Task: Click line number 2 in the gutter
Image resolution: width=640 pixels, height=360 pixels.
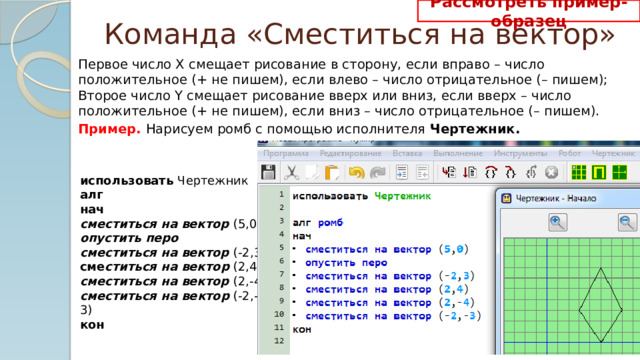Action: coord(281,207)
